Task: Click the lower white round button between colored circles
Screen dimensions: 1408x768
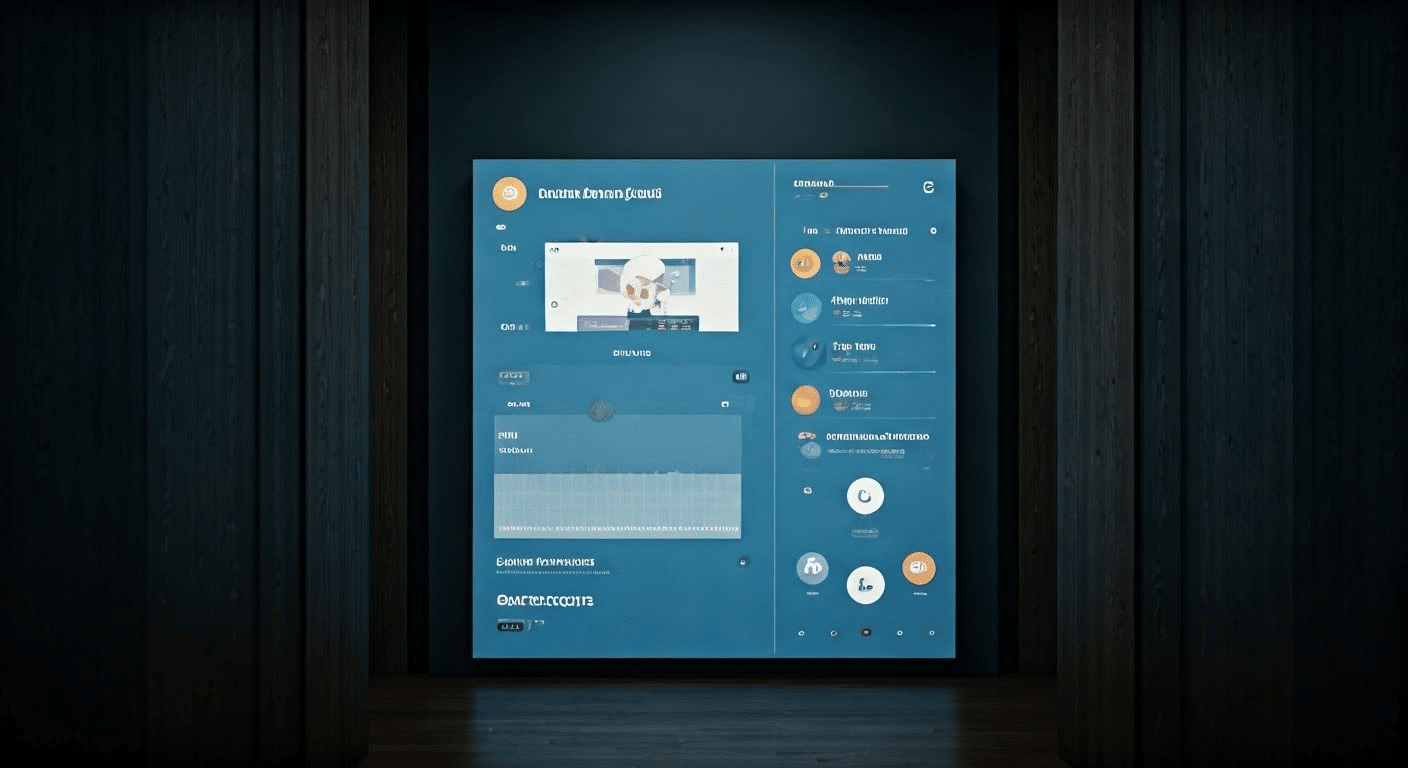Action: click(x=865, y=585)
